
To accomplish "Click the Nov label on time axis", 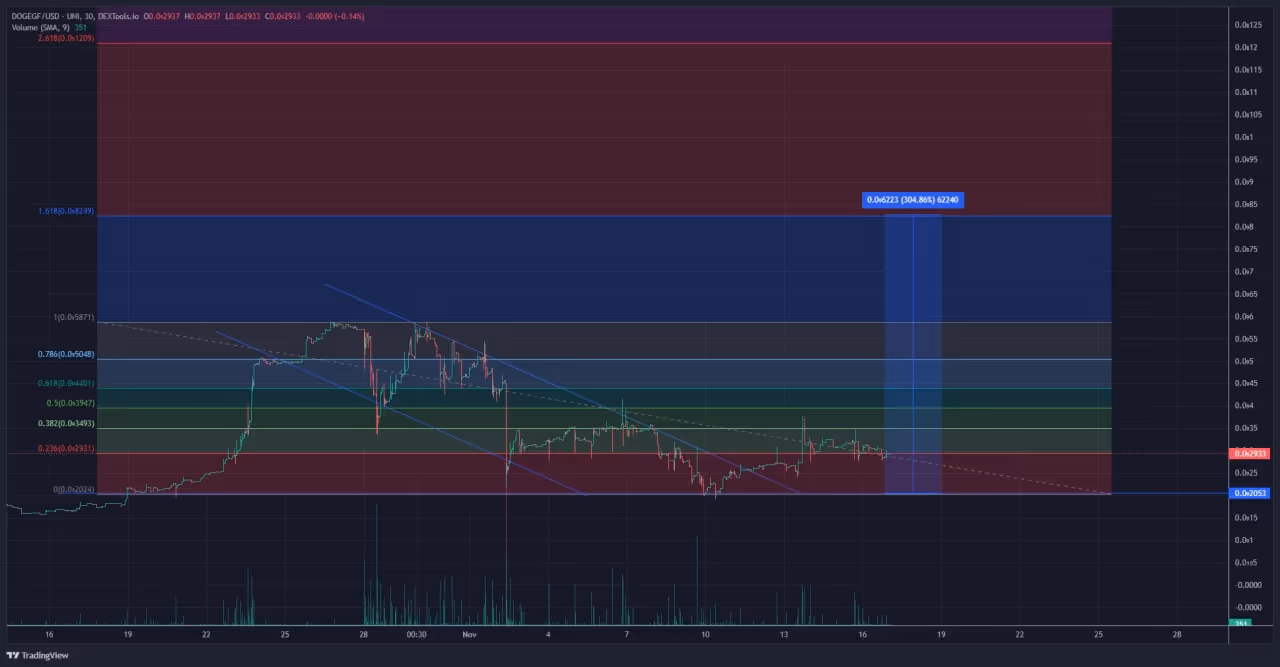I will pos(470,635).
